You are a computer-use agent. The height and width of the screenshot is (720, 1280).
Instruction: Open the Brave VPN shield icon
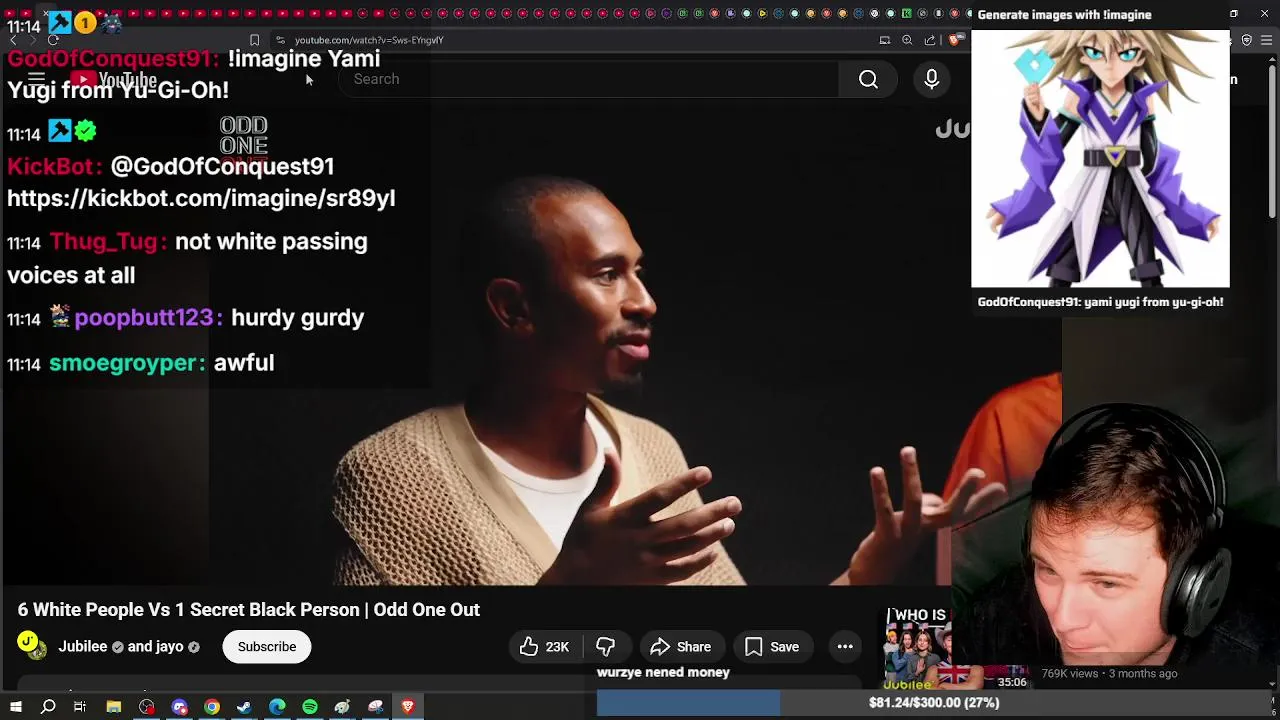click(x=1246, y=40)
